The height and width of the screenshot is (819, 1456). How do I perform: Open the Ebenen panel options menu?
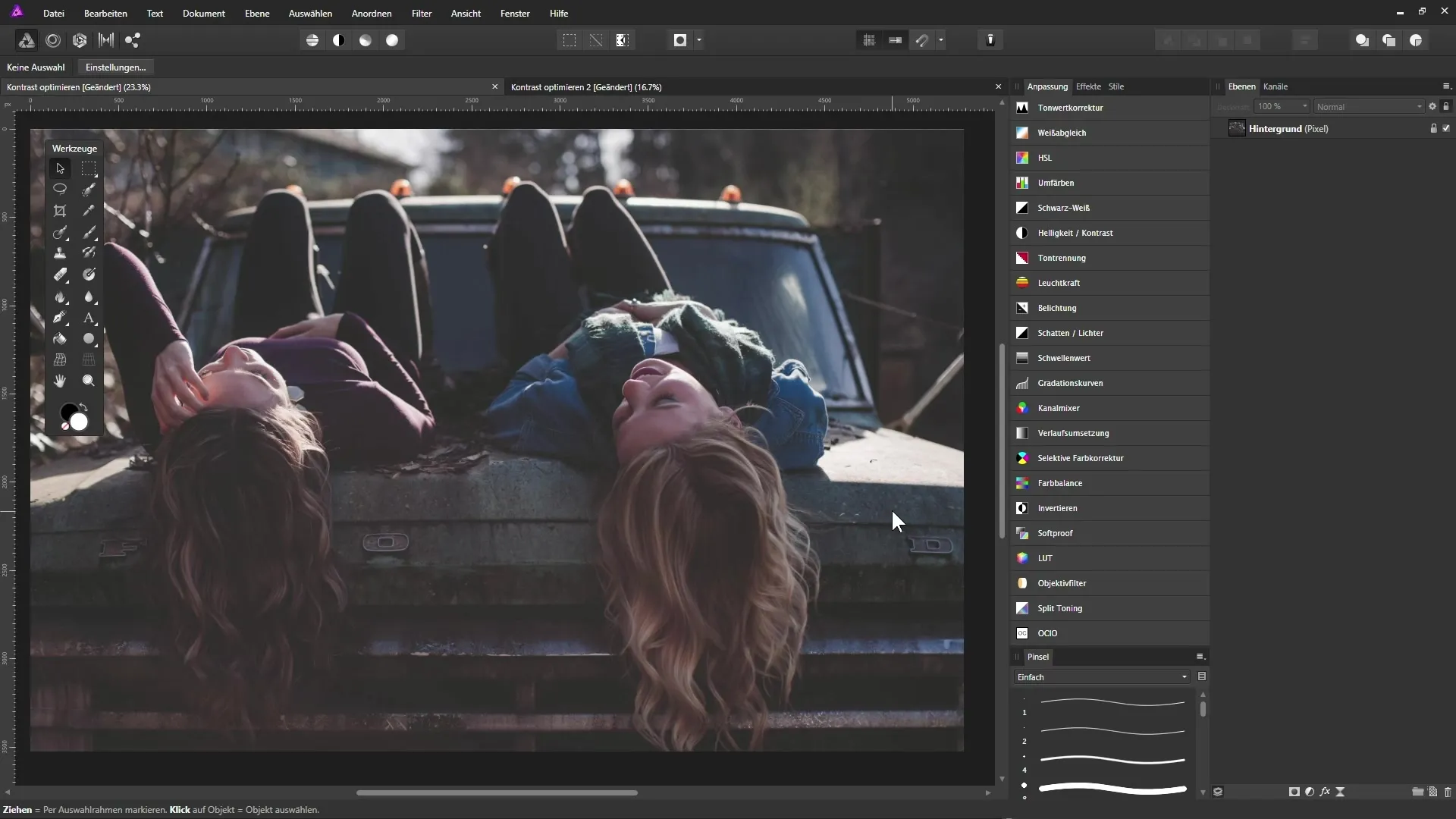(1446, 86)
